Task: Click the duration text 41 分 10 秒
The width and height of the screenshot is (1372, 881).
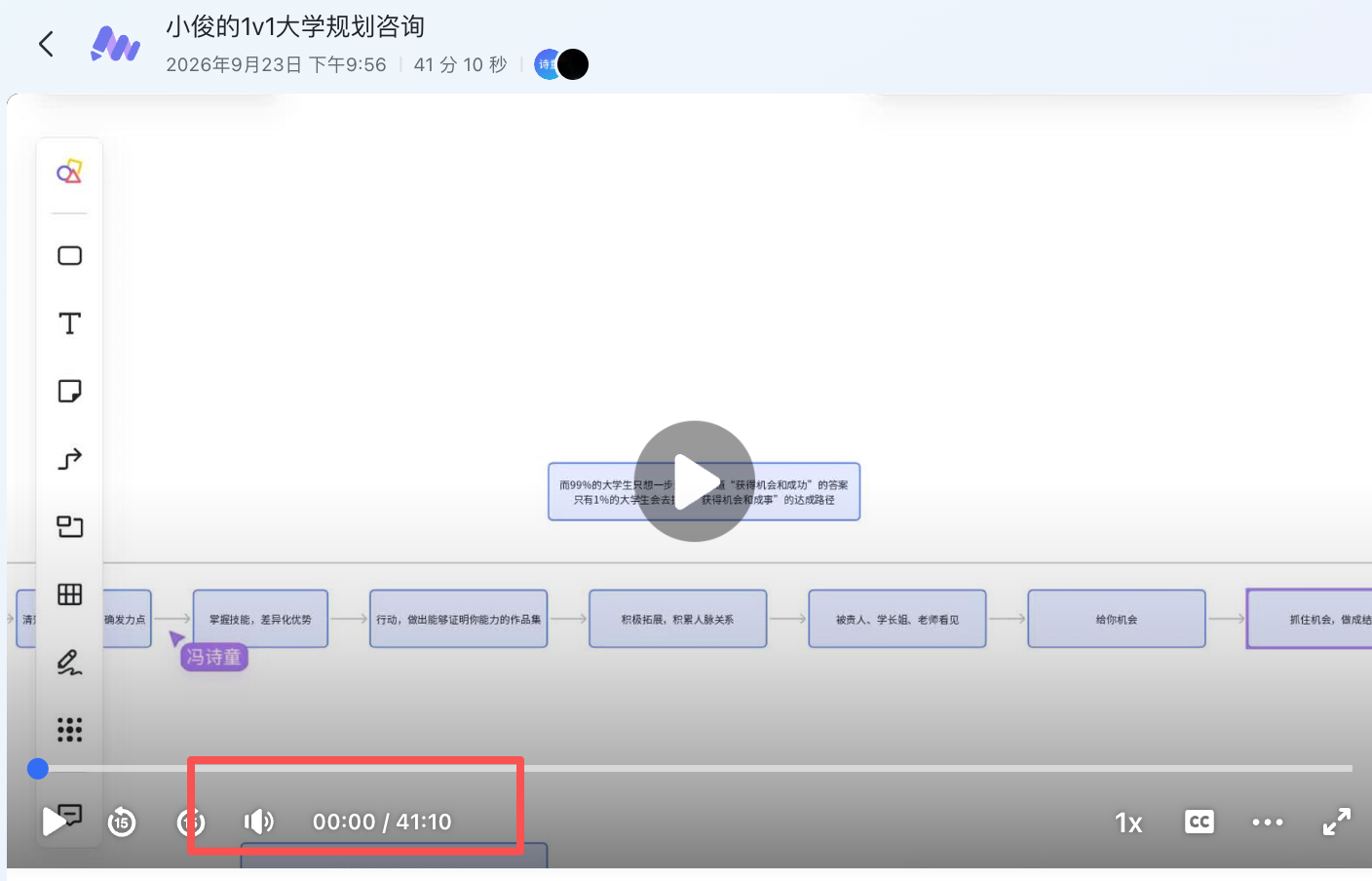Action: pos(460,64)
